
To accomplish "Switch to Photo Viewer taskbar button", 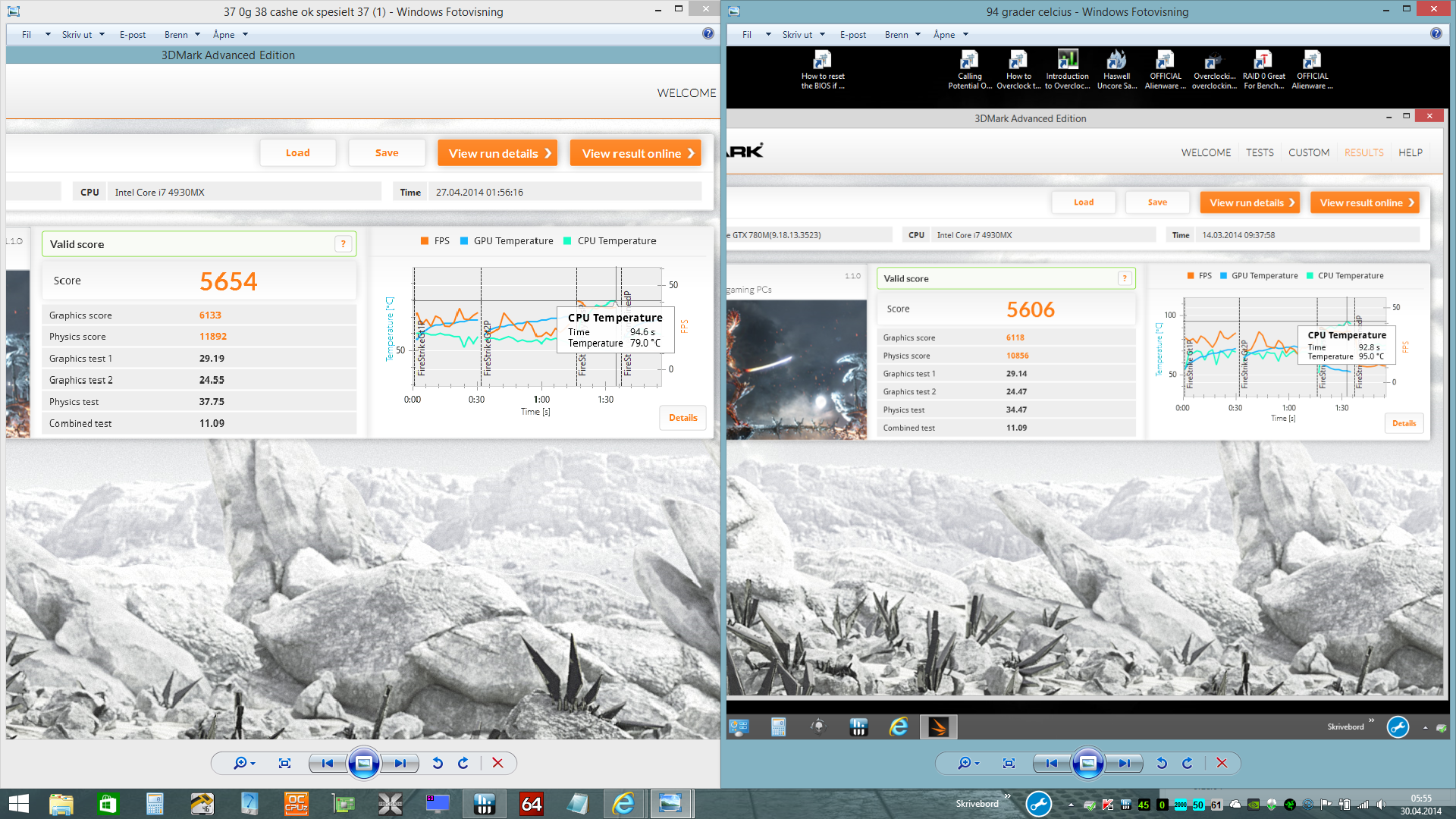I will pyautogui.click(x=670, y=804).
